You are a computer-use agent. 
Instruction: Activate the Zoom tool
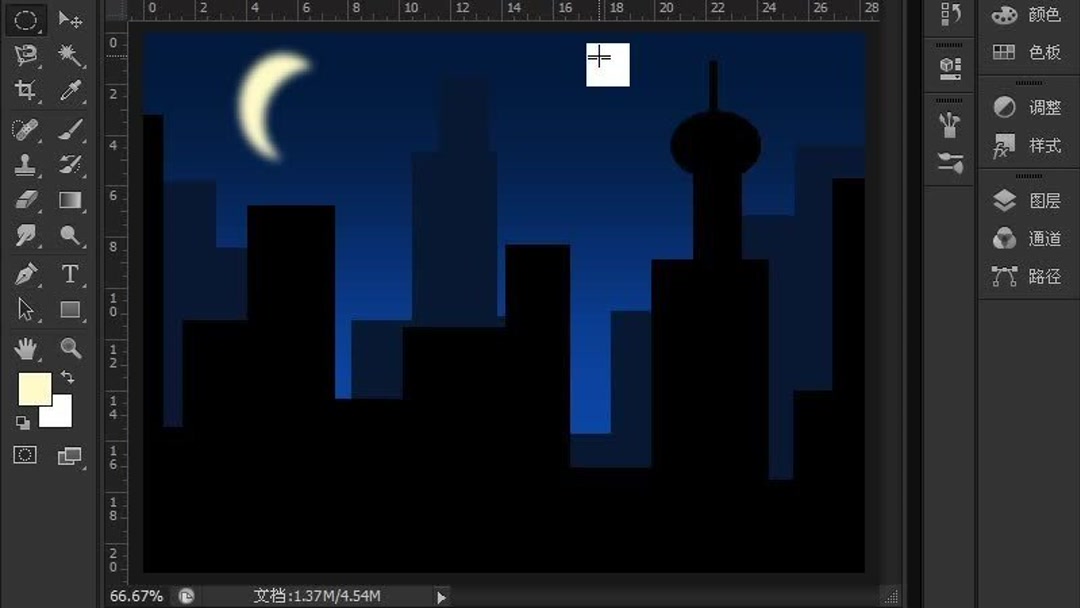click(68, 348)
